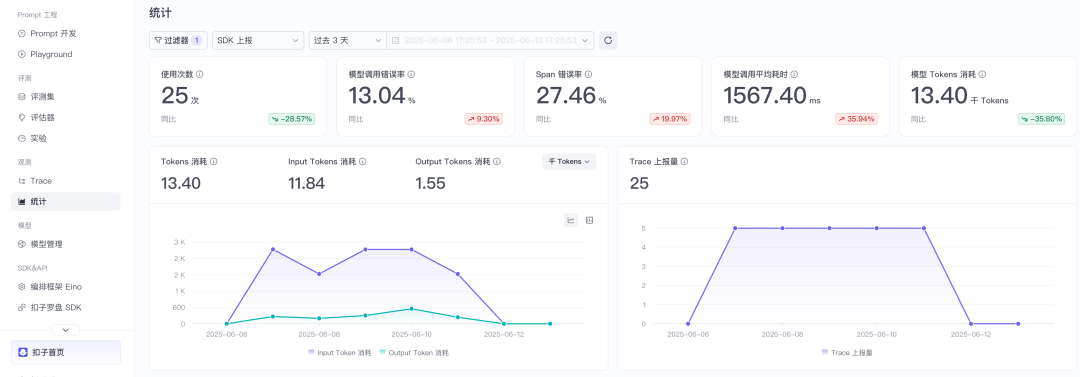
Task: Go to 扣子首页 home button
Action: pyautogui.click(x=66, y=352)
